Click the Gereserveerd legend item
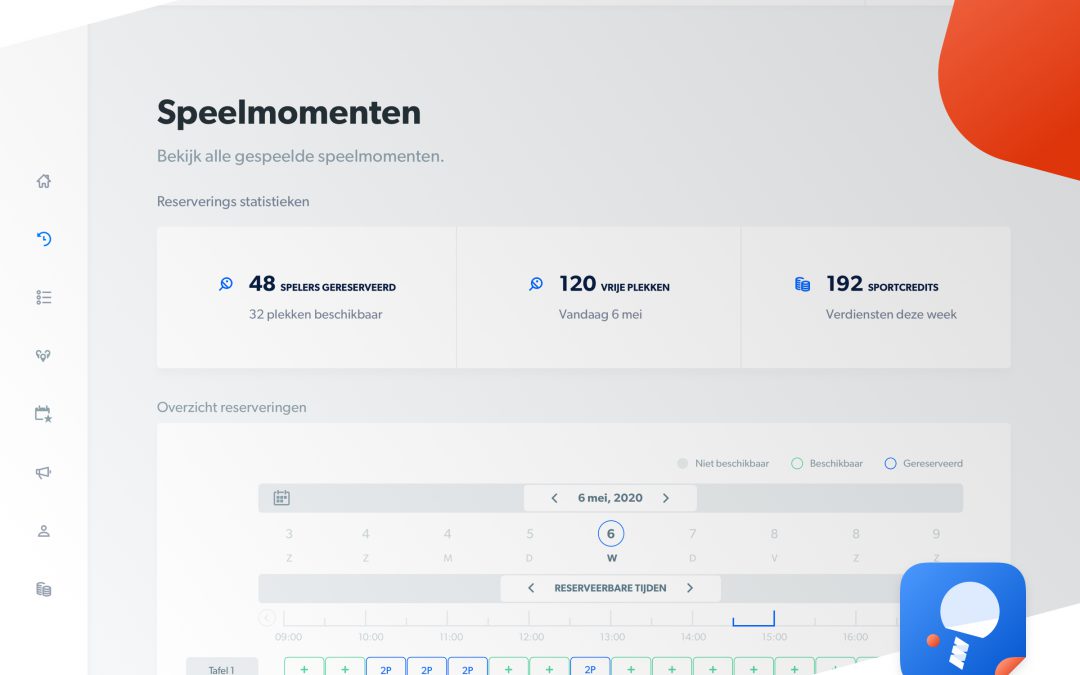This screenshot has width=1080, height=675. click(924, 464)
